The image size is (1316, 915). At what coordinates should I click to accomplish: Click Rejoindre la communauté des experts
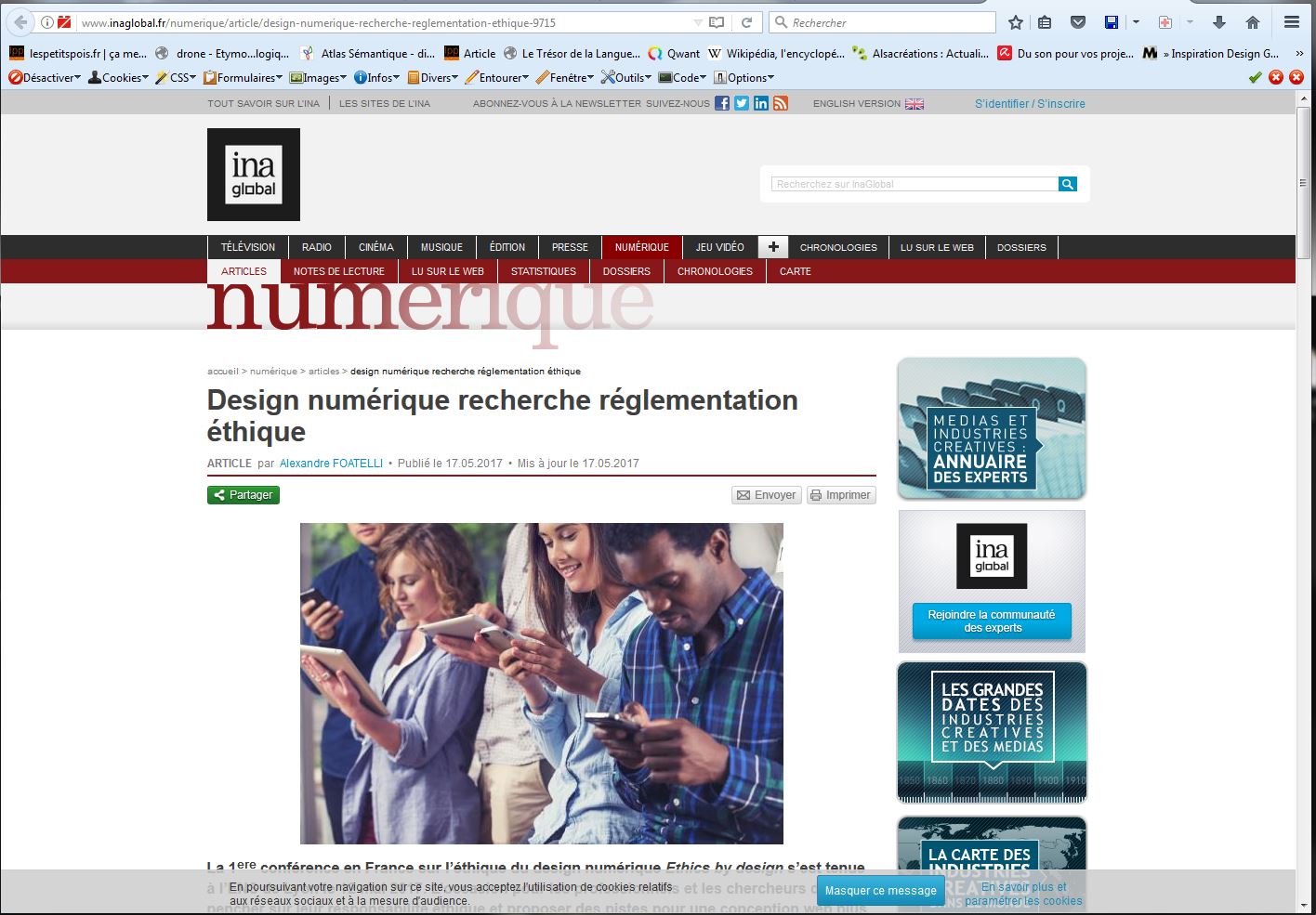[992, 621]
